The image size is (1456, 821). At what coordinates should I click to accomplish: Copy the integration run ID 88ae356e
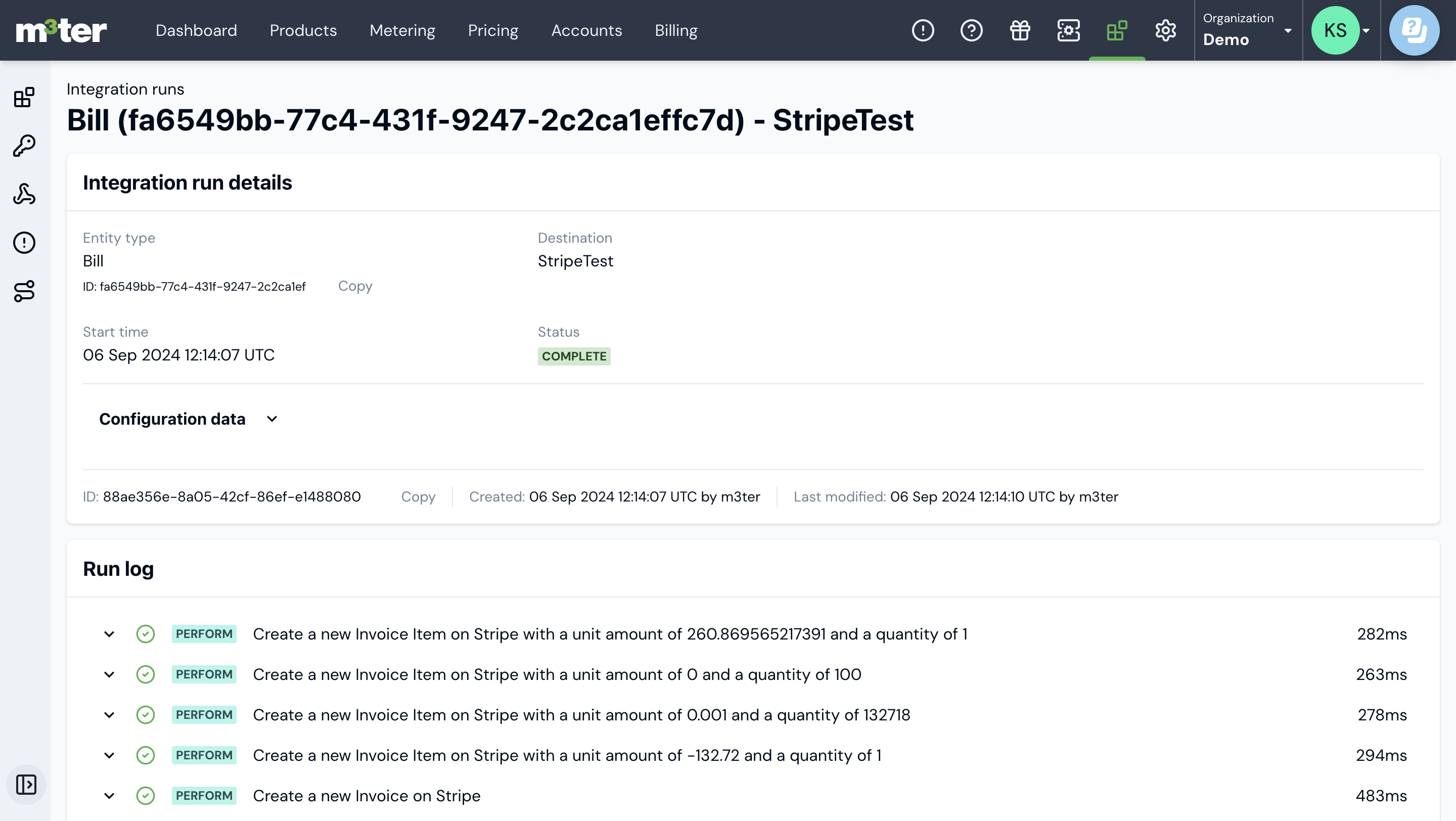[418, 496]
